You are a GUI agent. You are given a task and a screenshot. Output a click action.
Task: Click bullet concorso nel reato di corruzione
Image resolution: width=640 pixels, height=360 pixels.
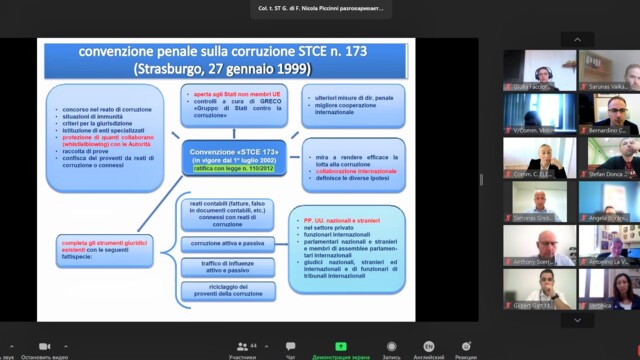click(107, 109)
